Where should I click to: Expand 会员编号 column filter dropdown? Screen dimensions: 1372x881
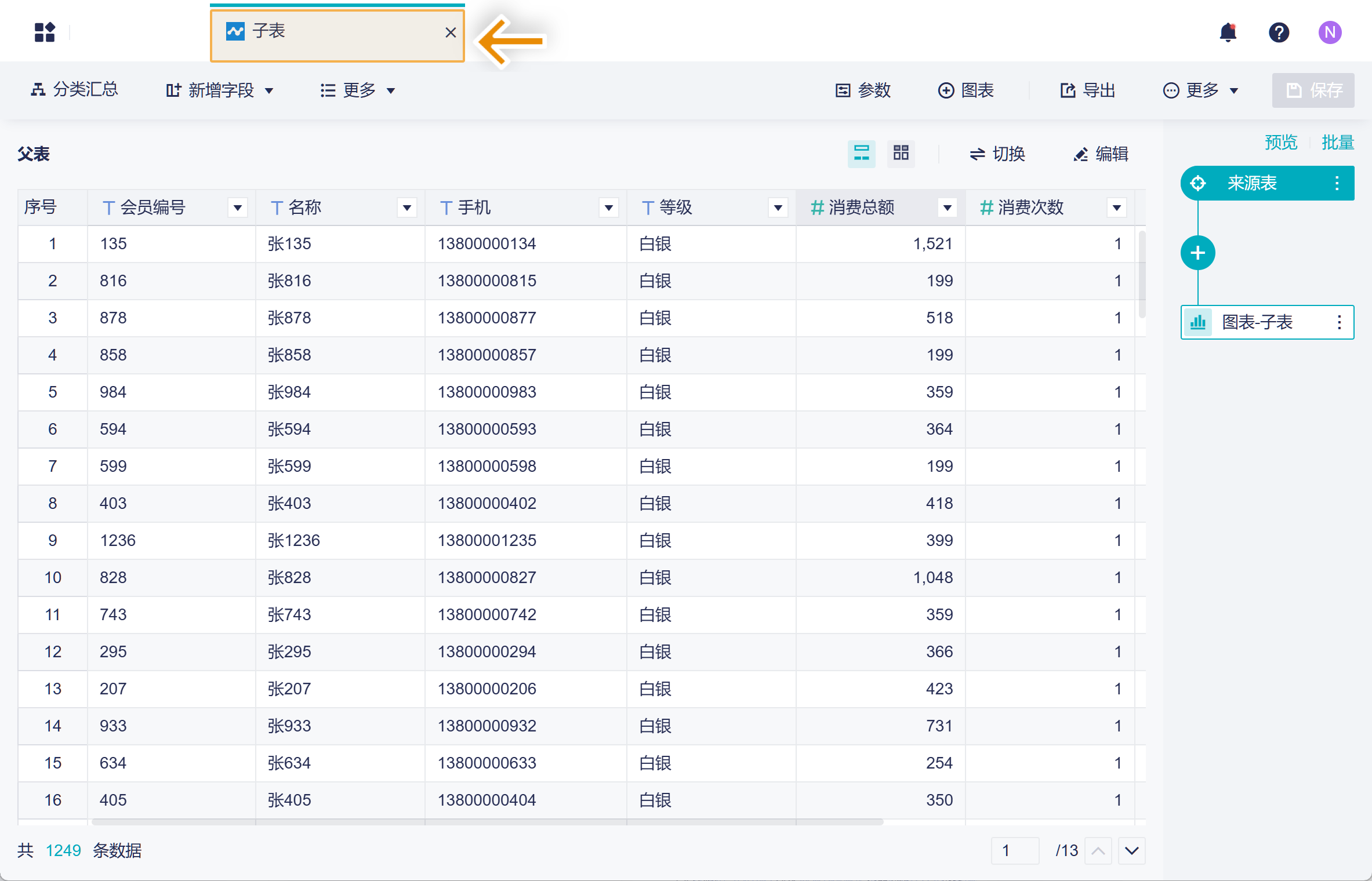click(237, 207)
